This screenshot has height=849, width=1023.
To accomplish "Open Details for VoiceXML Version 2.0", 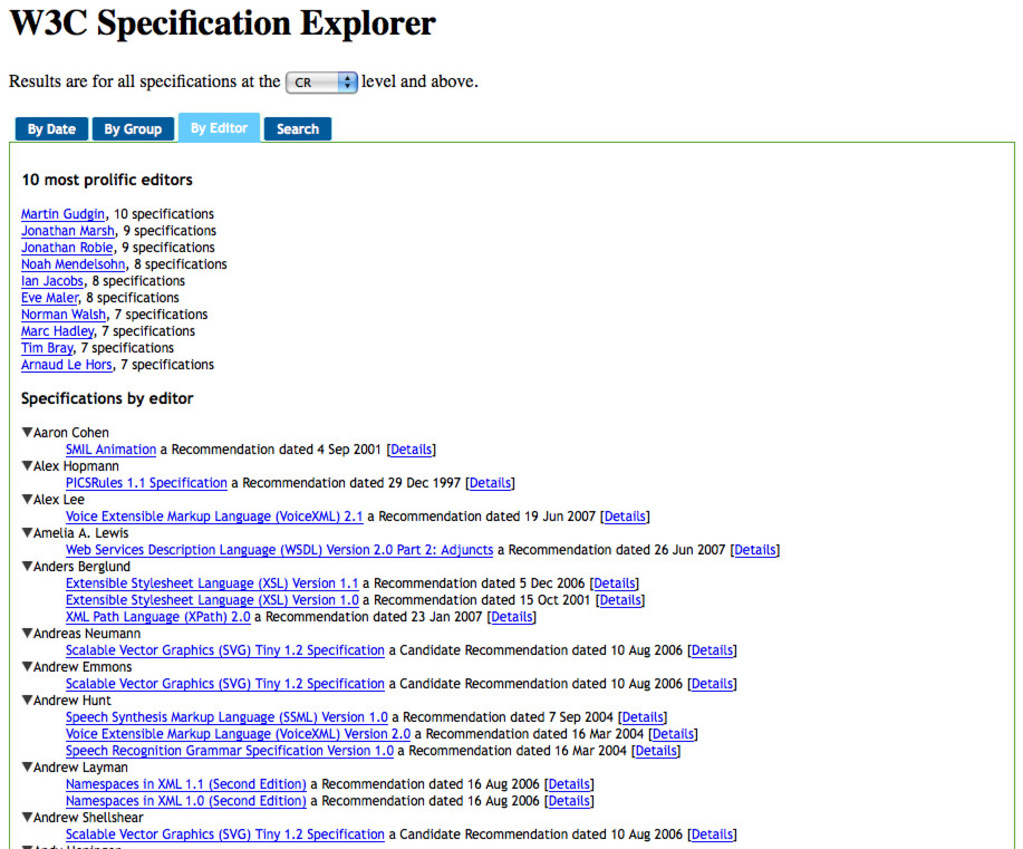I will pos(673,734).
